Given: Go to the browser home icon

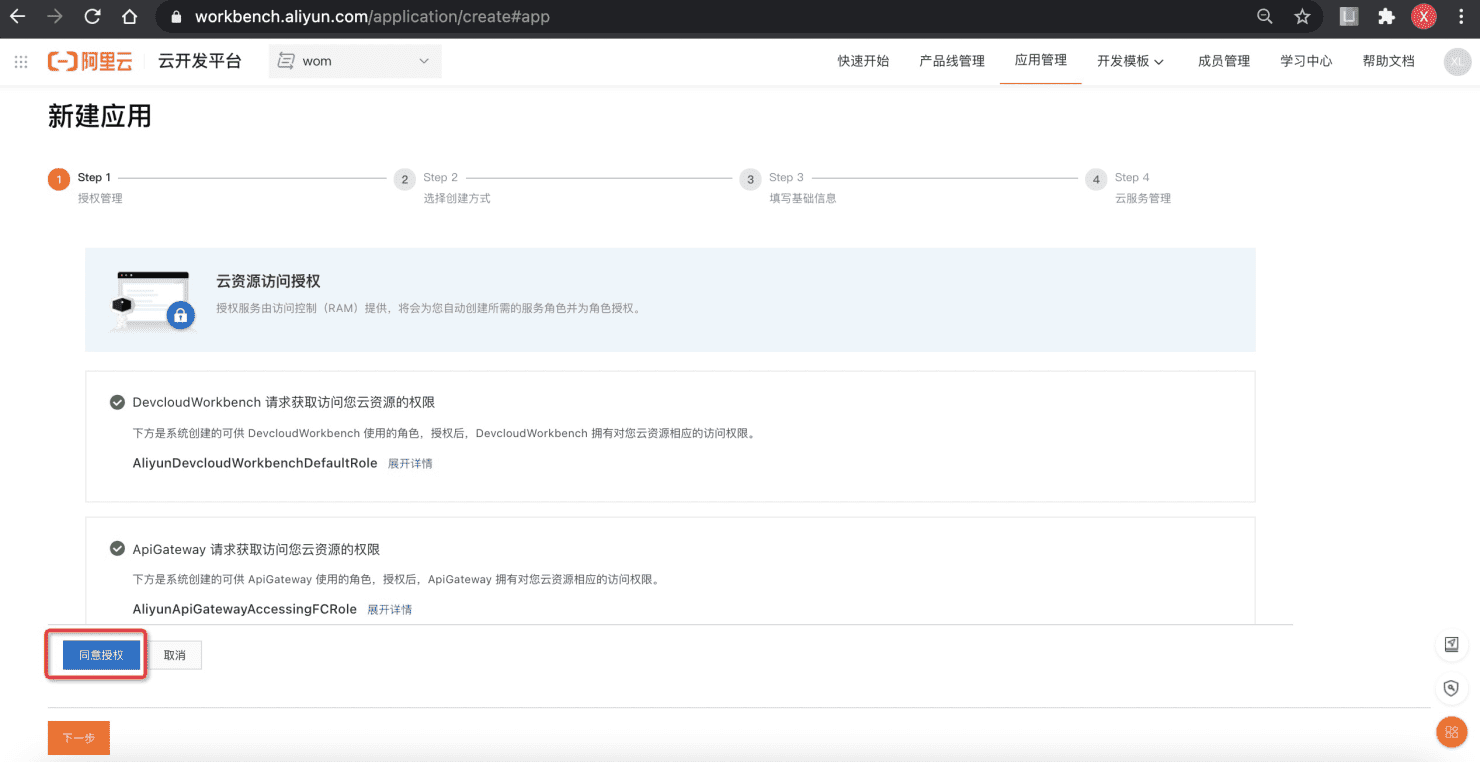Looking at the screenshot, I should (x=129, y=16).
